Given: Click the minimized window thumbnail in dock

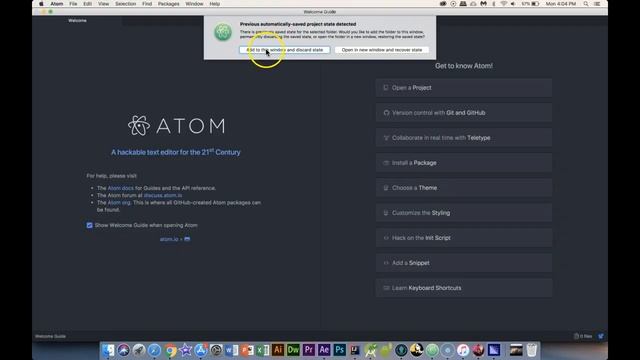Looking at the screenshot, I should tap(516, 350).
